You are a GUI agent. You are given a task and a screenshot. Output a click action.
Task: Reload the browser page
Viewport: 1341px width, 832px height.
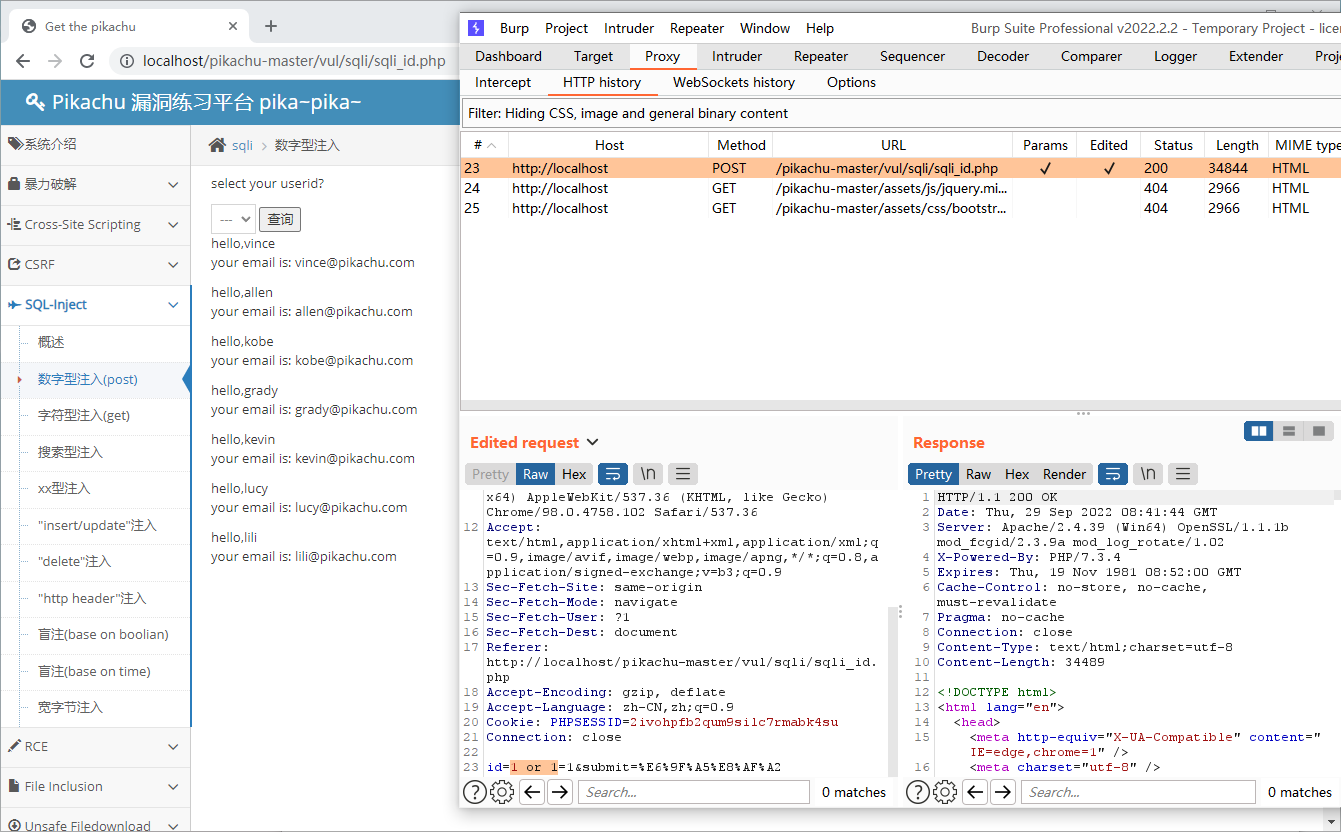tap(87, 61)
